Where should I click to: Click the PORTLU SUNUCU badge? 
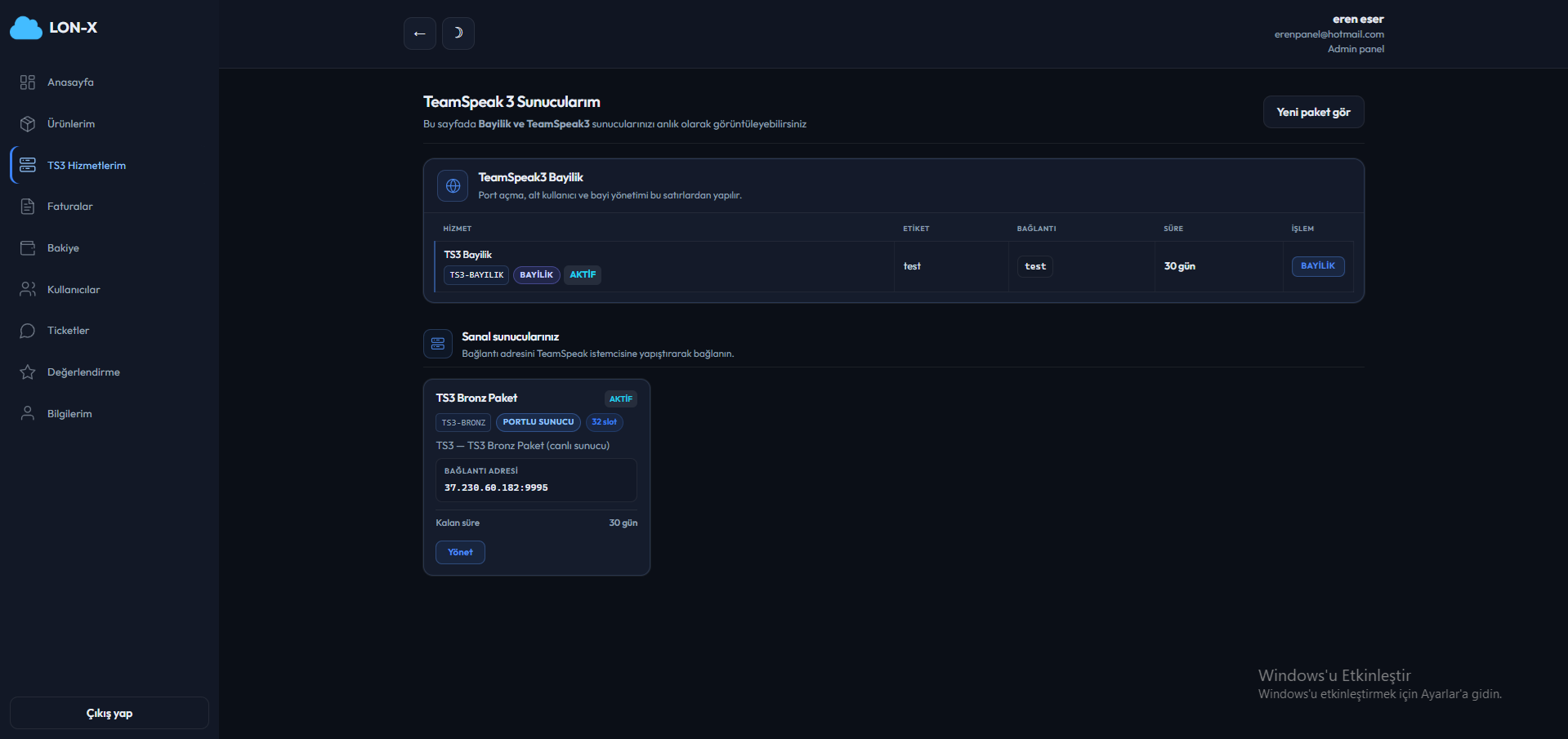[538, 422]
